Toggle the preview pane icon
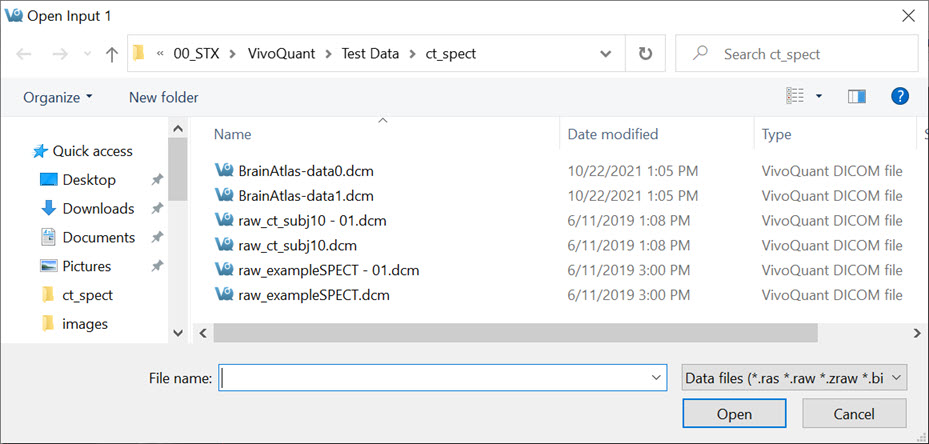929x444 pixels. [x=856, y=97]
